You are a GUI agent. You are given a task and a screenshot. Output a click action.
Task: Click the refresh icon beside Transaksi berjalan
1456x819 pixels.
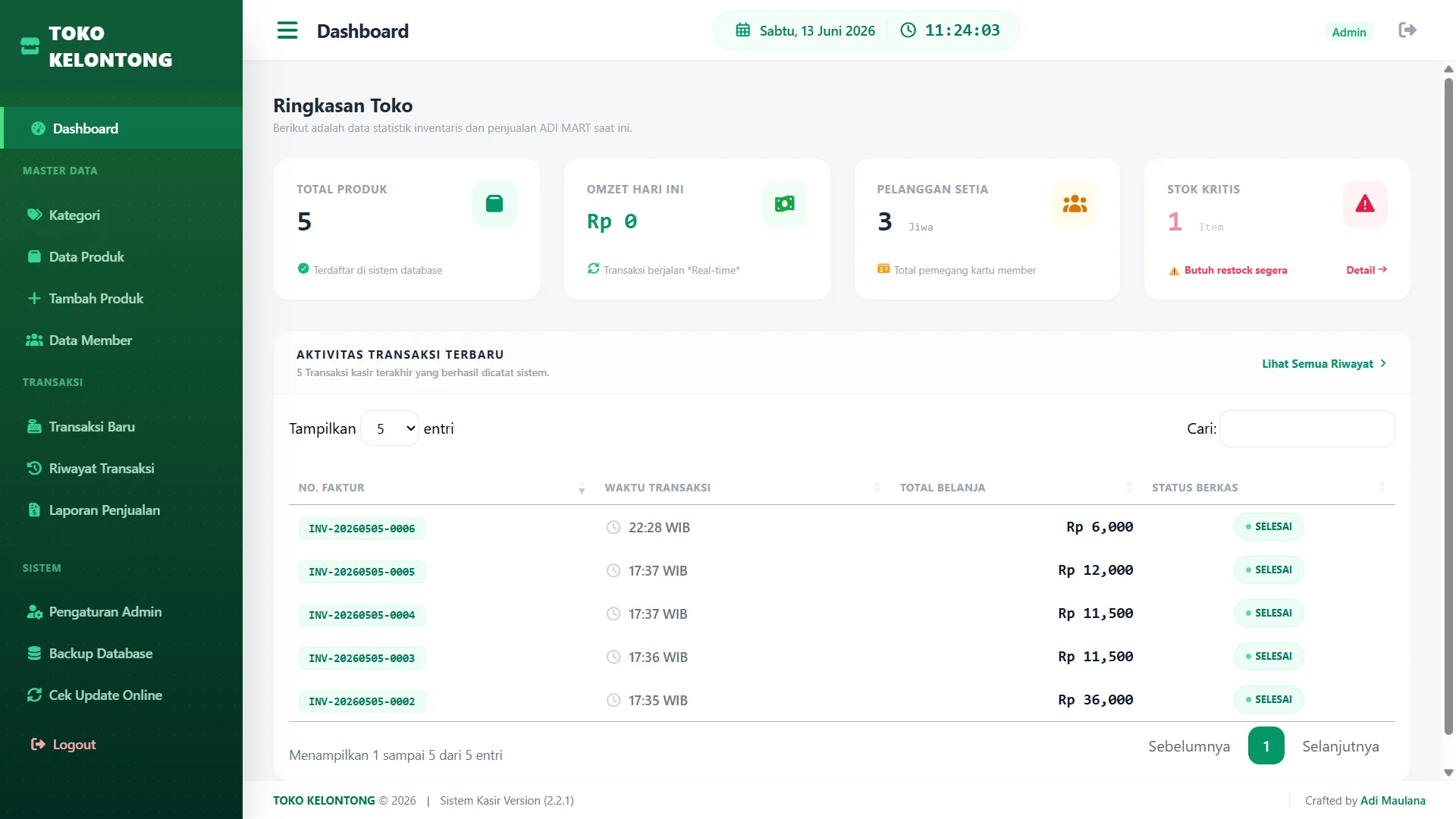coord(593,268)
